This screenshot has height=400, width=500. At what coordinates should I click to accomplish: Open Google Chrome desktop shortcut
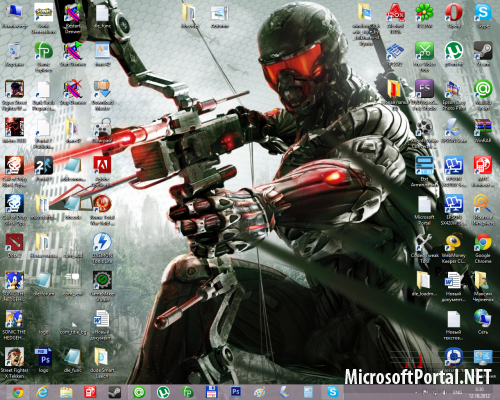pos(483,247)
